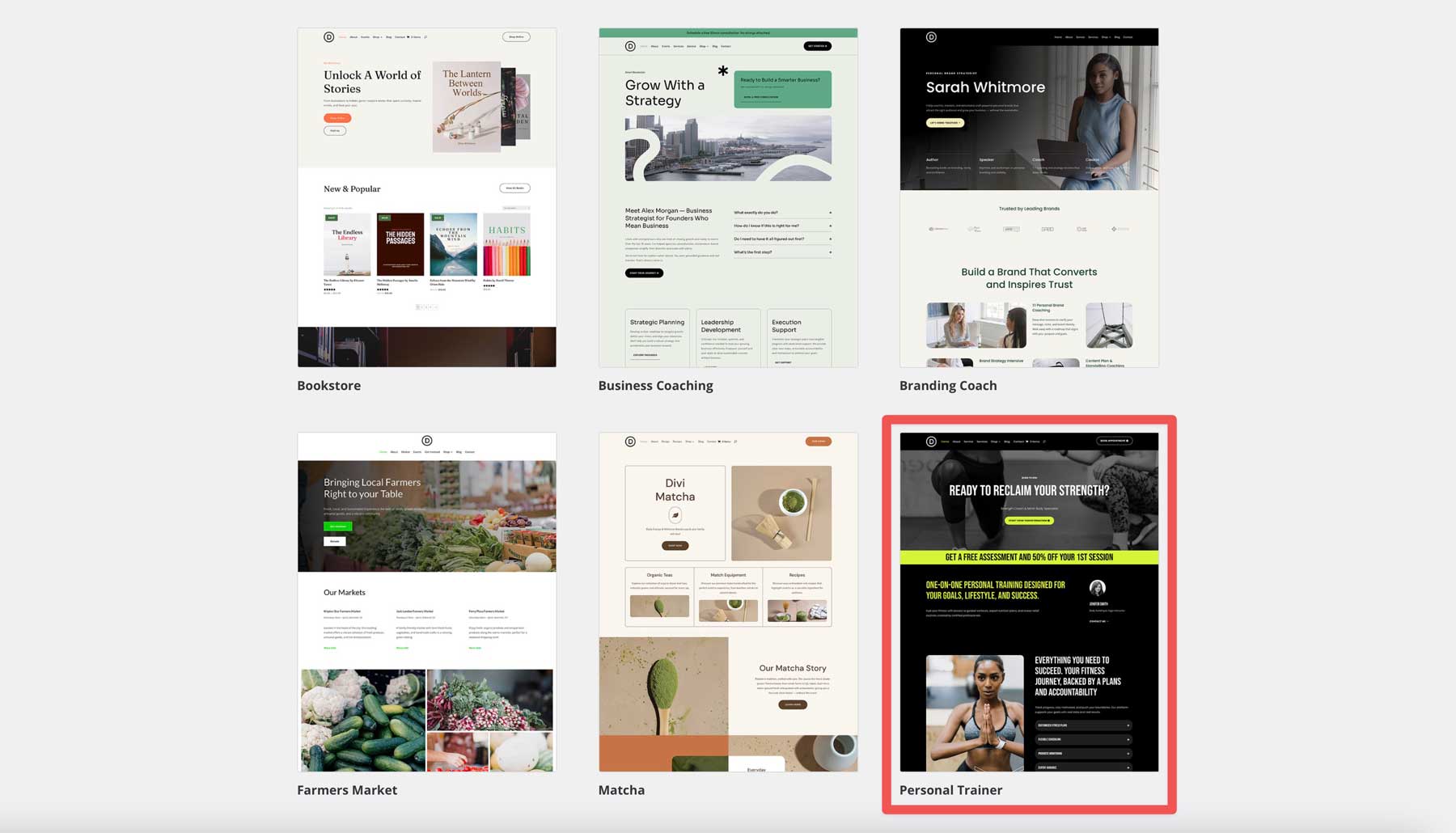This screenshot has height=833, width=1456.
Task: Click the Divi logo in the Bookstore header
Action: (x=328, y=36)
